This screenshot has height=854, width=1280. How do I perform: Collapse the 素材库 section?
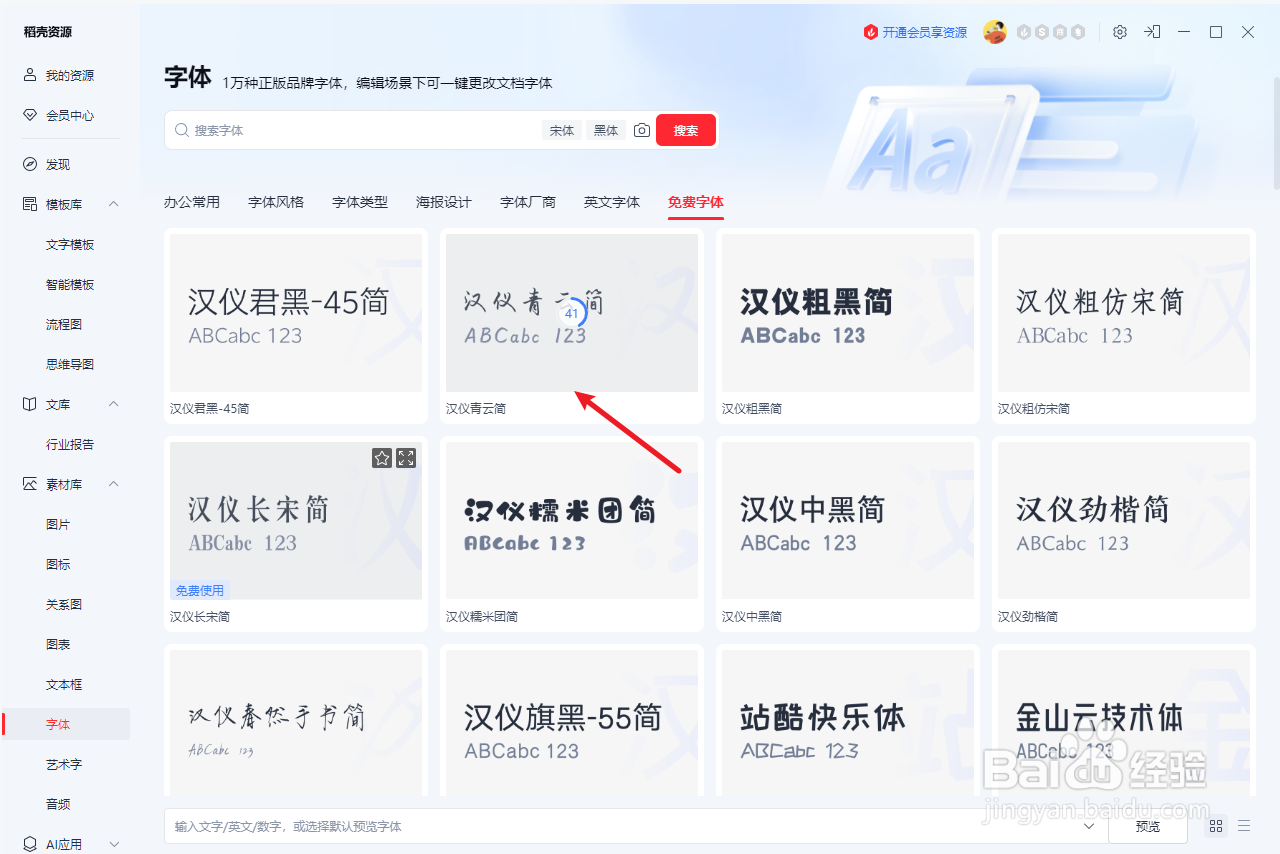pos(113,484)
